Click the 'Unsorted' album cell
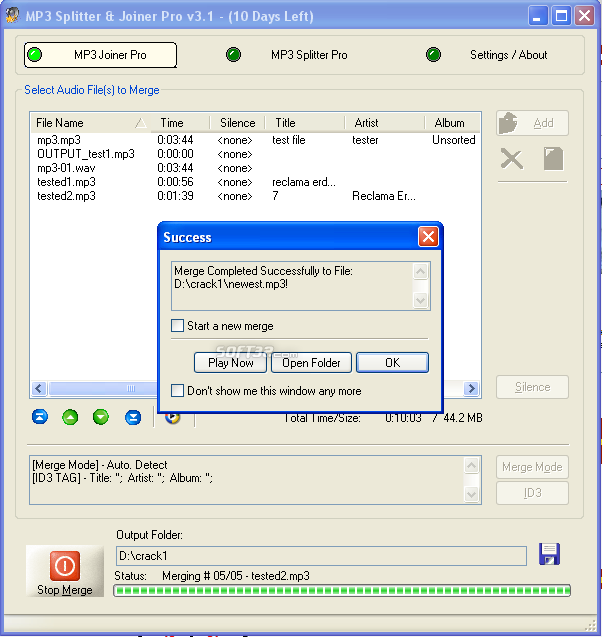 (454, 140)
